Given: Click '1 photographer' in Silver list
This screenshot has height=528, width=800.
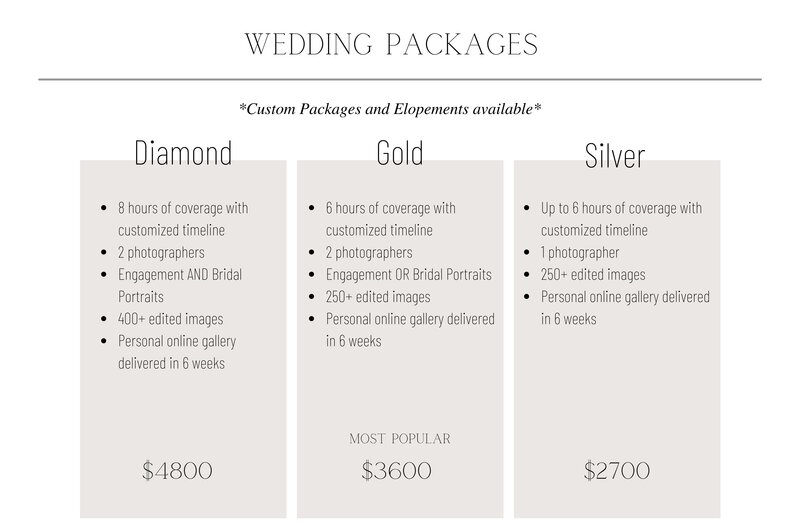Looking at the screenshot, I should (580, 252).
